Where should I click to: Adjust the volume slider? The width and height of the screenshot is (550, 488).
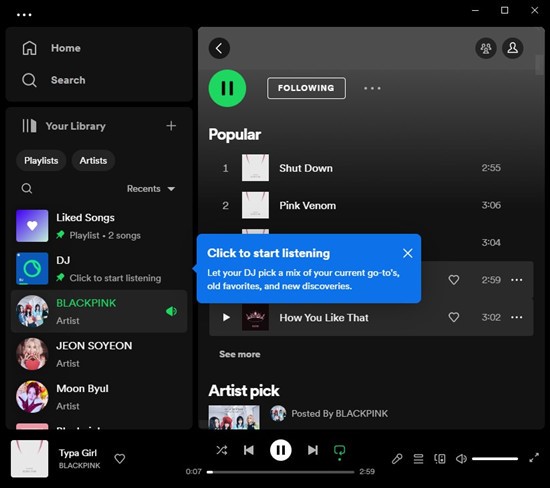pos(495,459)
